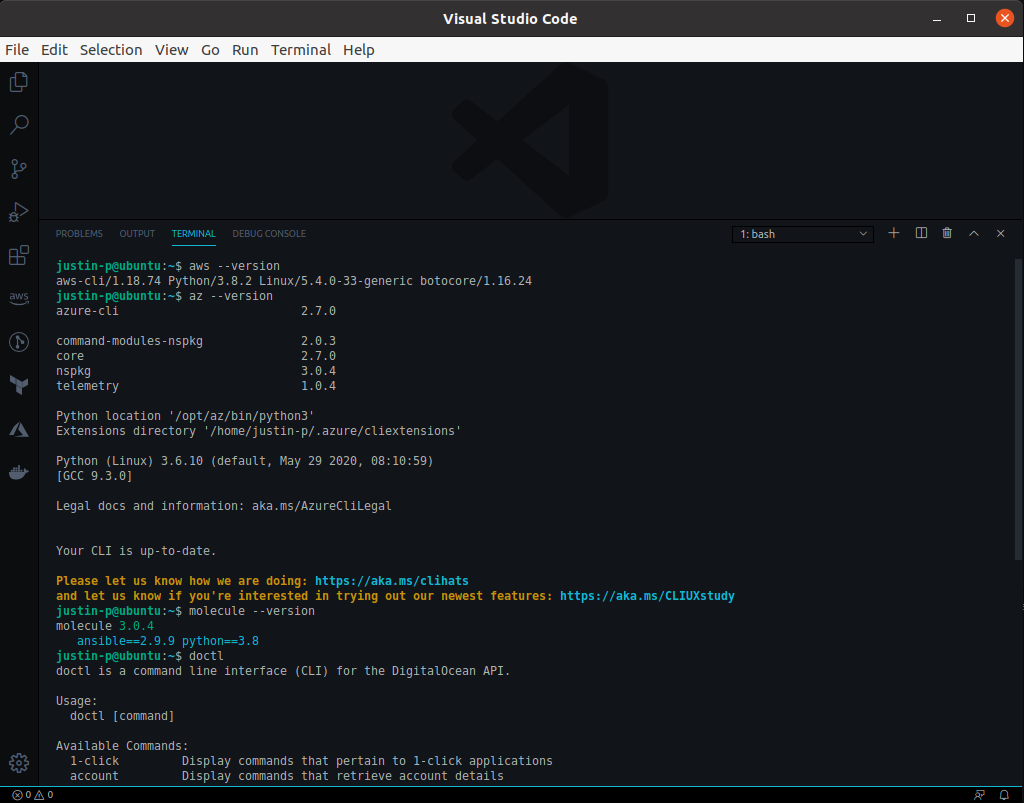This screenshot has width=1024, height=803.
Task: Open the AWS toolkit sidebar icon
Action: 19,298
